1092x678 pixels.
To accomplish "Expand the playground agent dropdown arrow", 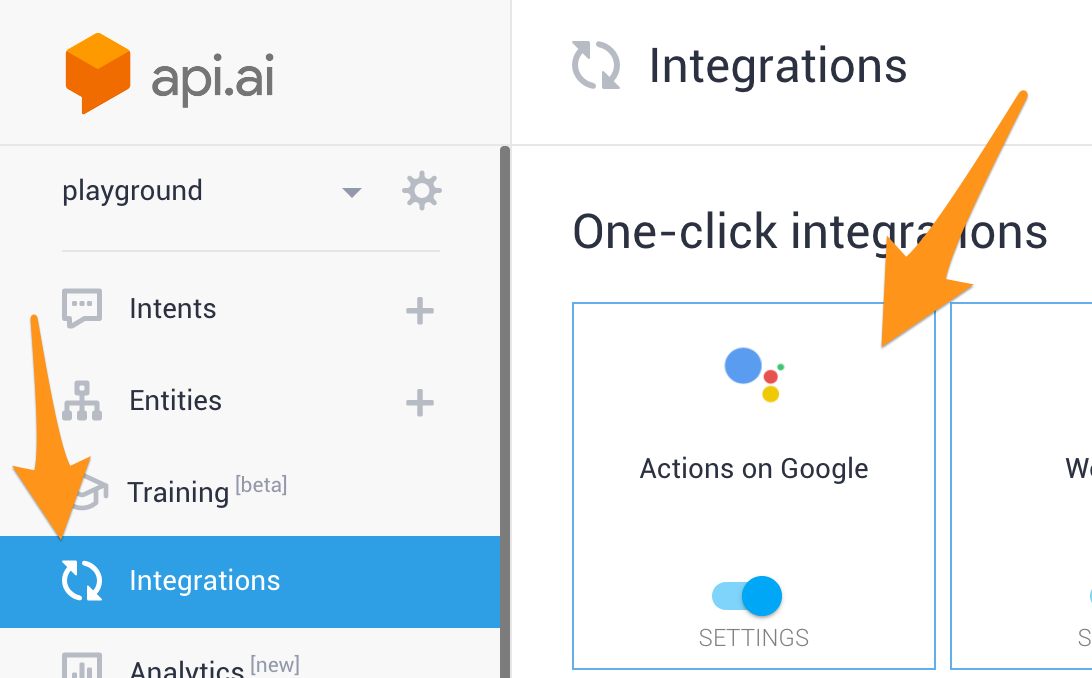I will click(351, 192).
